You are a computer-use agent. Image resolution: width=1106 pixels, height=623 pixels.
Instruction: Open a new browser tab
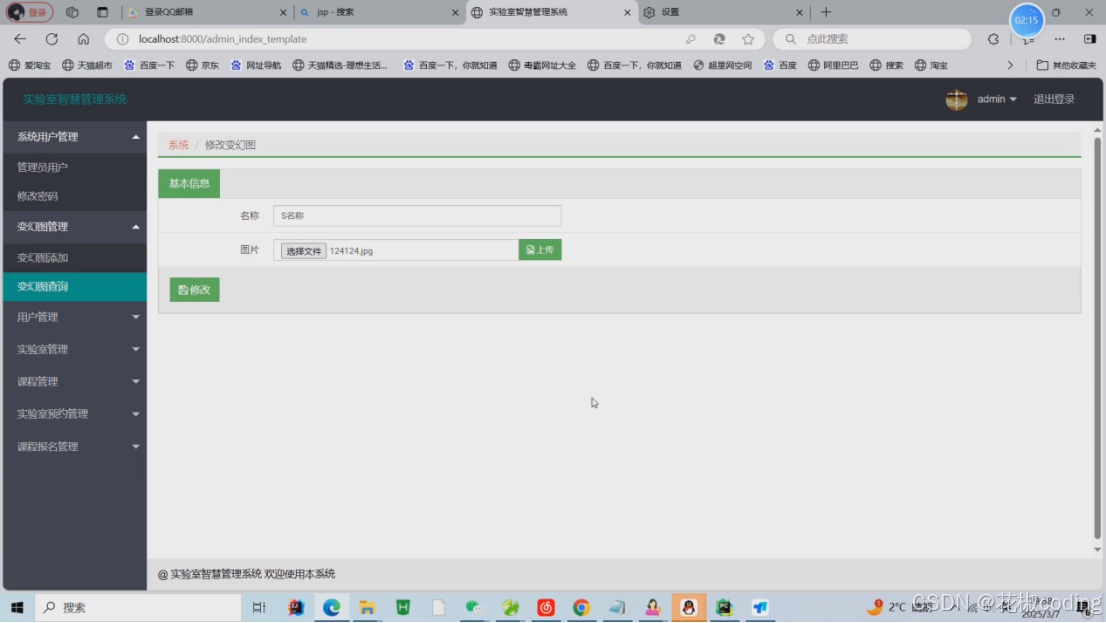pyautogui.click(x=826, y=12)
